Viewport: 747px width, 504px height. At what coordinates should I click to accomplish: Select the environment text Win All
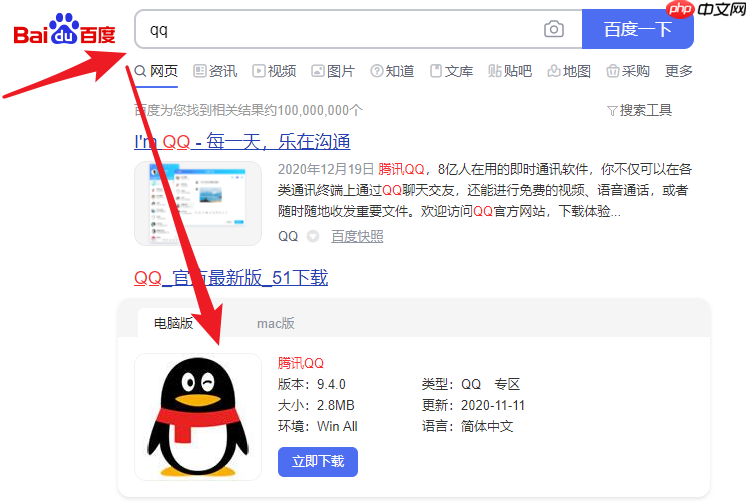point(337,426)
